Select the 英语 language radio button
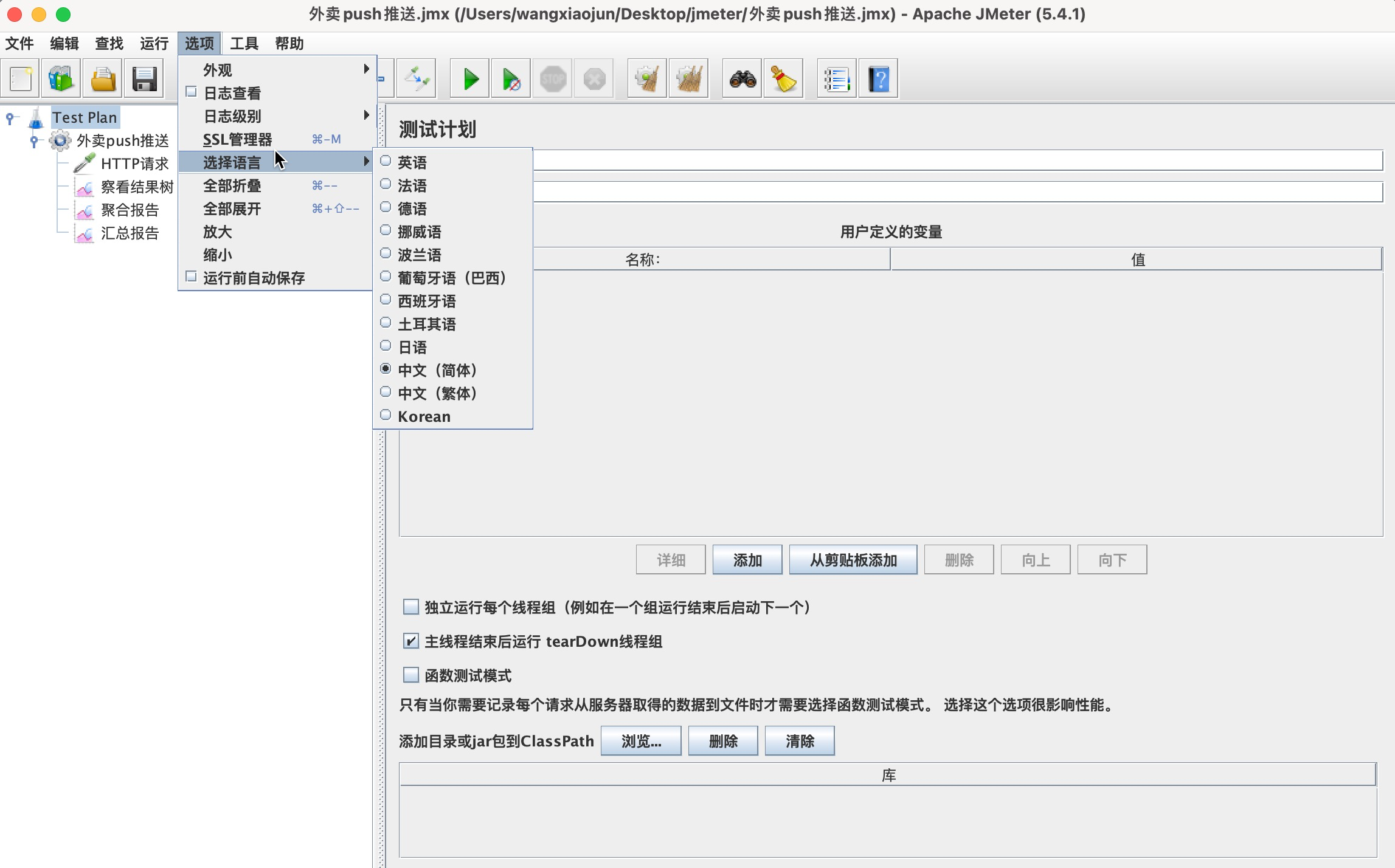Viewport: 1395px width, 868px height. coord(386,162)
